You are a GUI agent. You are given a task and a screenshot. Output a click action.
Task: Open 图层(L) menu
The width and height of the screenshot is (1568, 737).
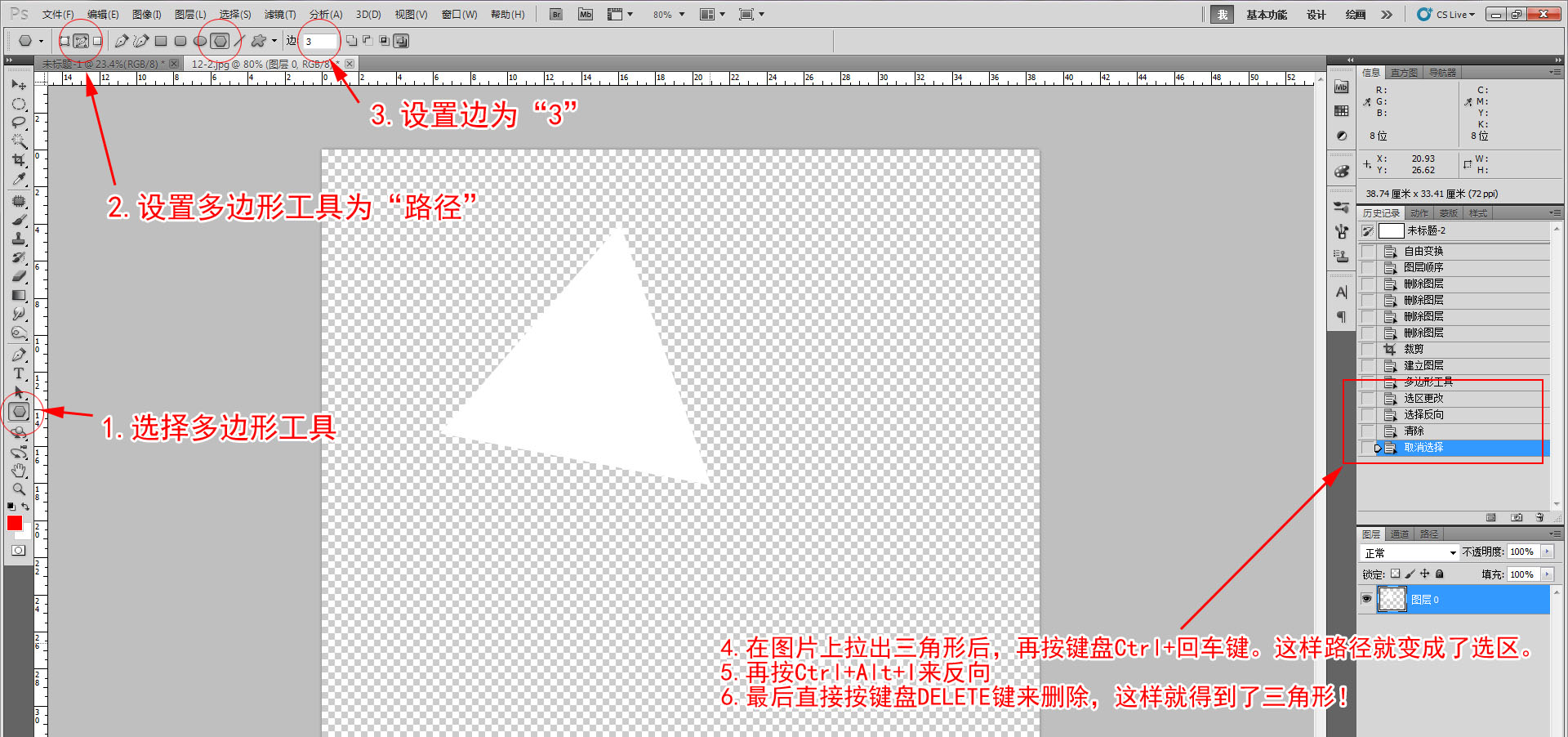click(x=190, y=15)
